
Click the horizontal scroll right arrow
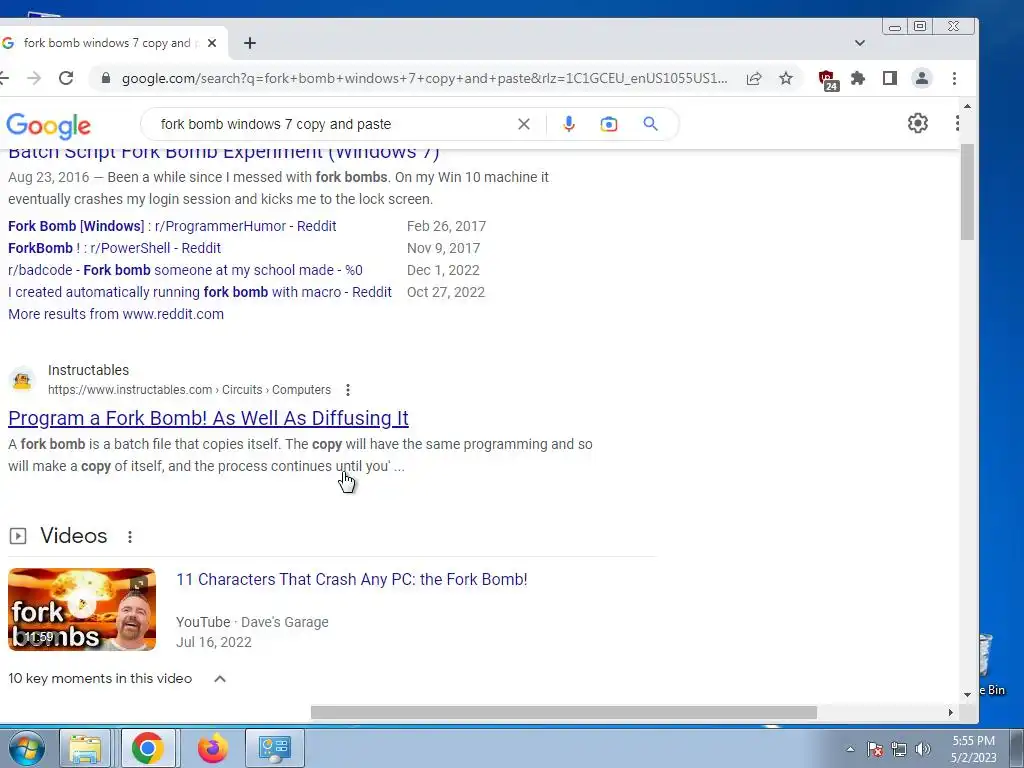[x=950, y=712]
